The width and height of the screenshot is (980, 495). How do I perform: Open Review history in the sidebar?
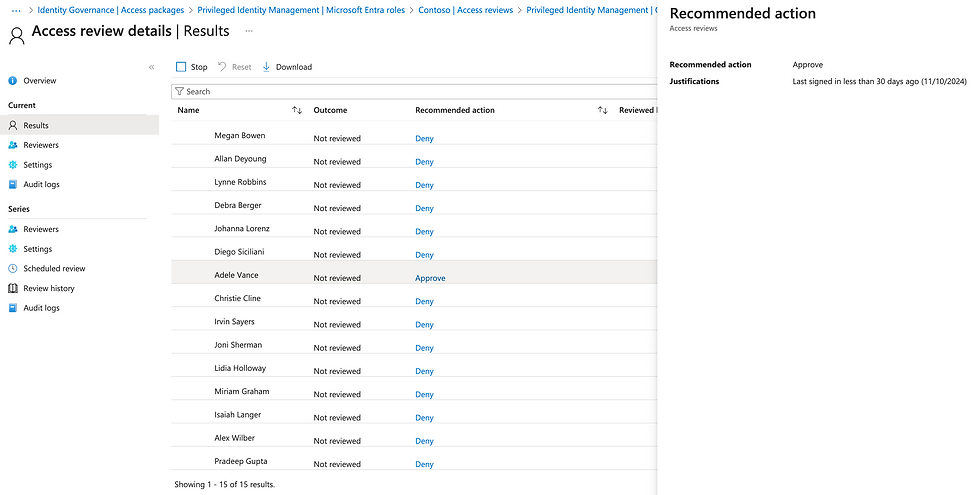point(49,288)
